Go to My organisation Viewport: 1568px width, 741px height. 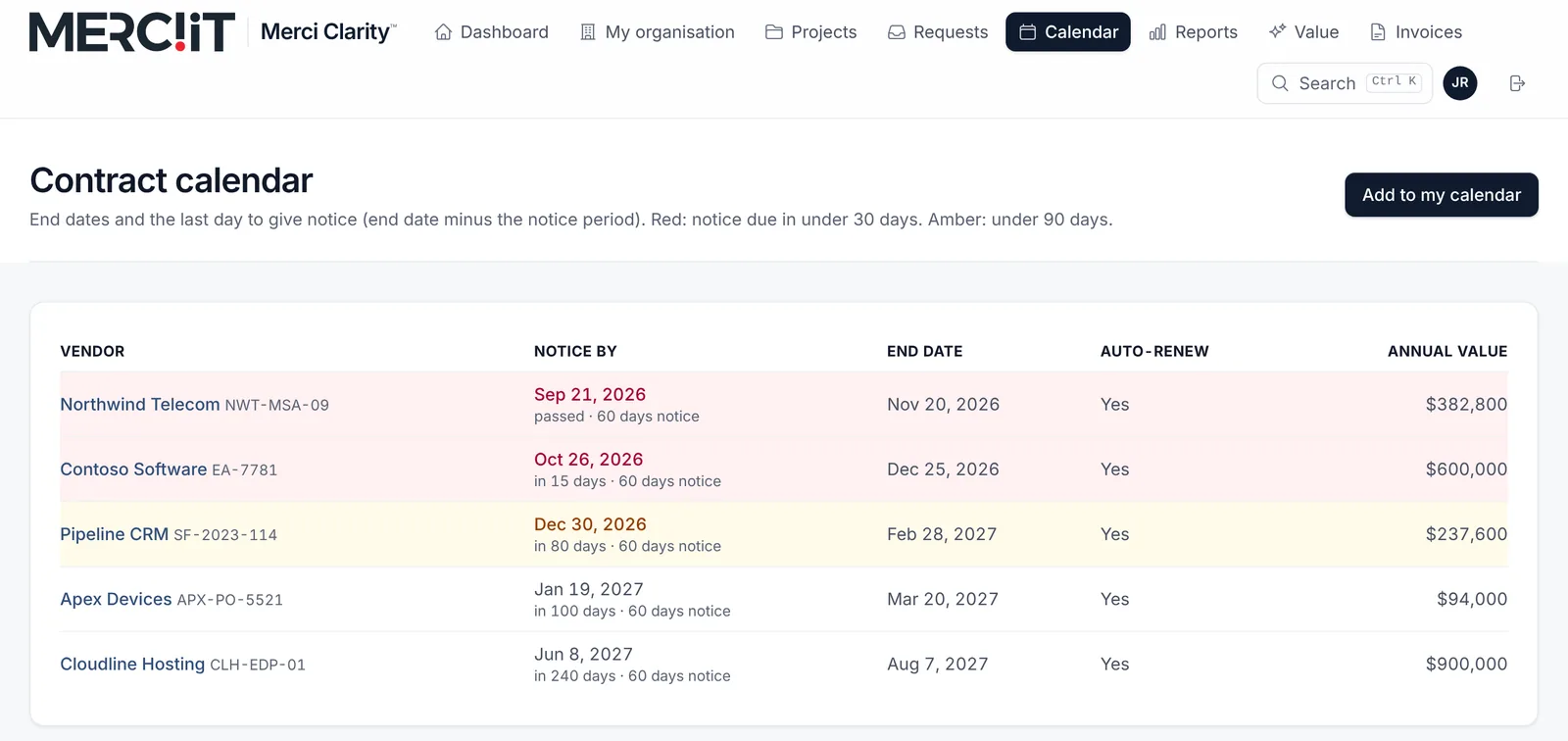click(x=658, y=32)
